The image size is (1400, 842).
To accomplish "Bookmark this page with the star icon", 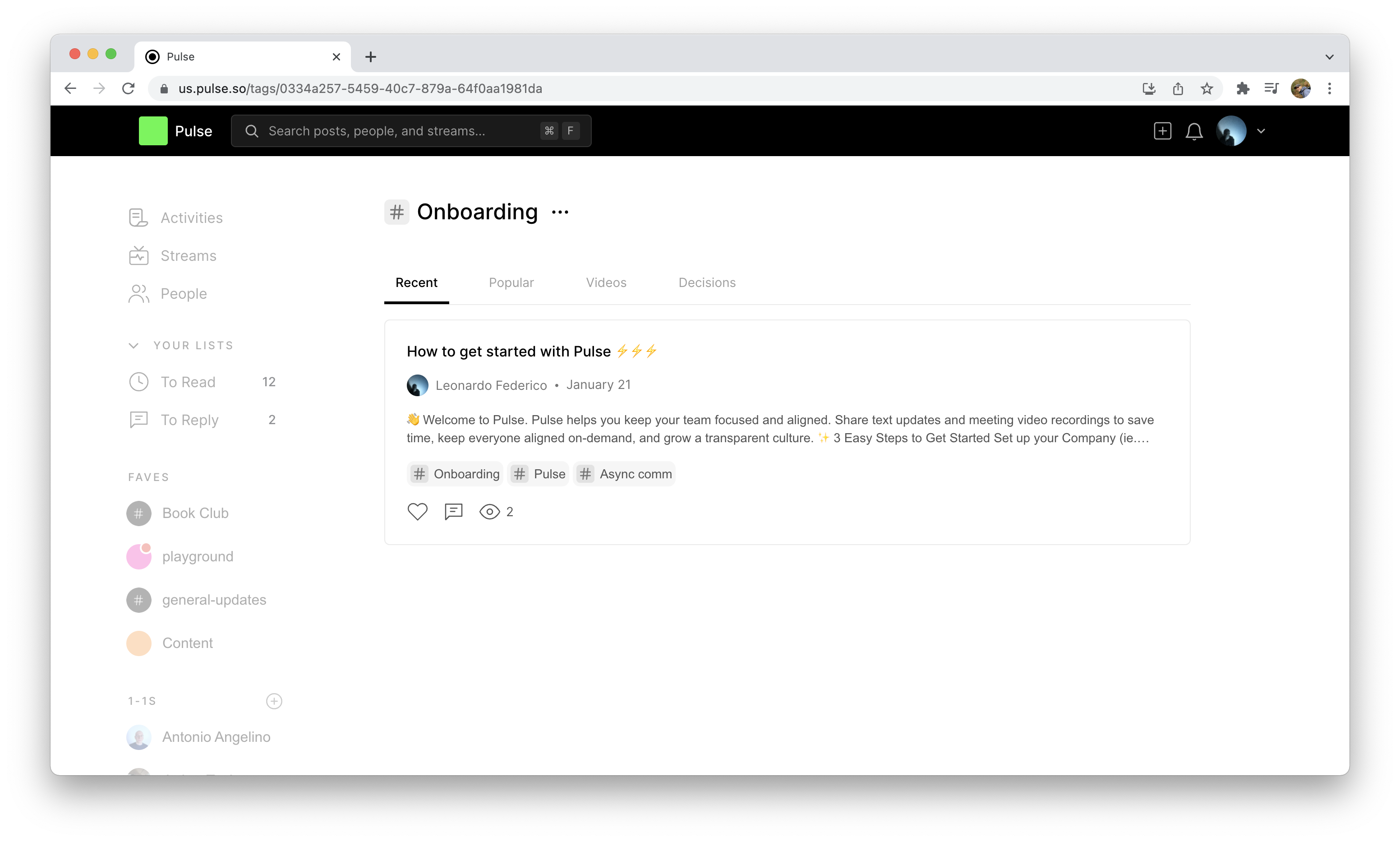I will 1207,88.
